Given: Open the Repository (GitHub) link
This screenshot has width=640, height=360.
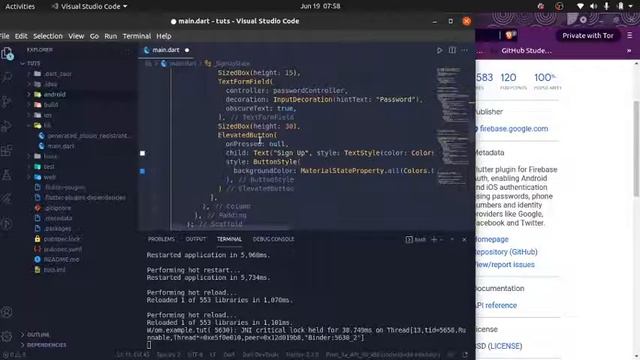Looking at the screenshot, I should [507, 252].
